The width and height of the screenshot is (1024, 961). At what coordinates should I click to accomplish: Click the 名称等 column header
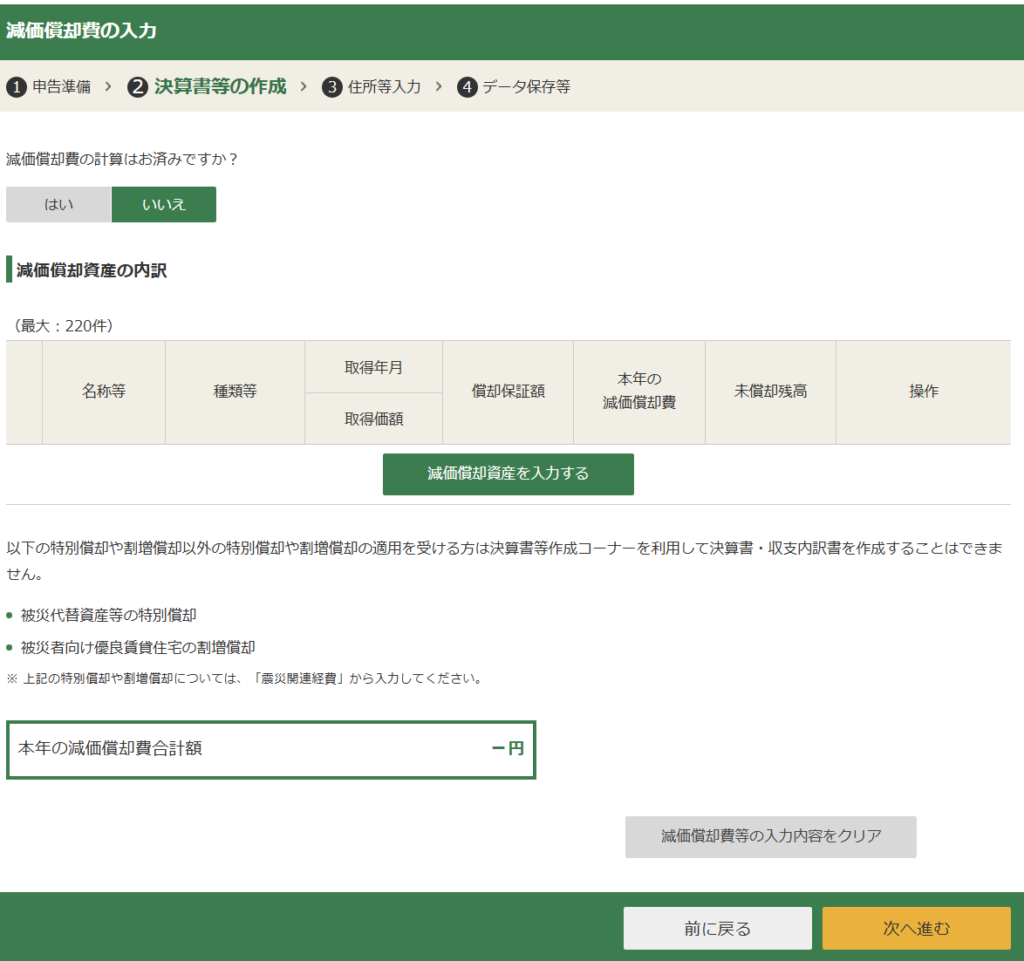104,392
